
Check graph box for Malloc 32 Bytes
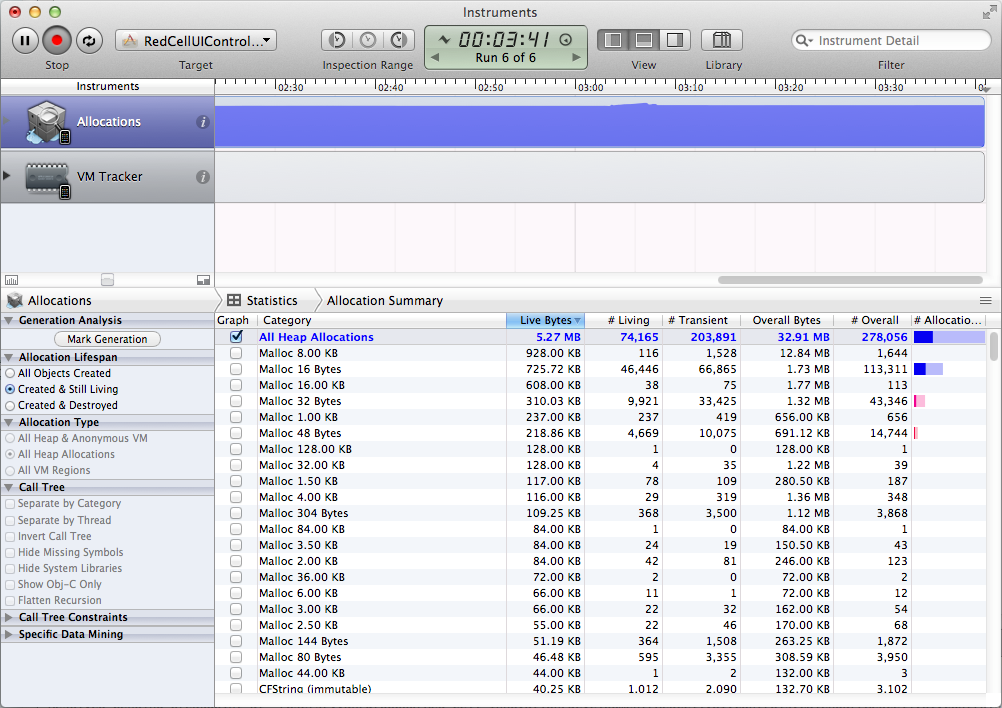[x=236, y=401]
